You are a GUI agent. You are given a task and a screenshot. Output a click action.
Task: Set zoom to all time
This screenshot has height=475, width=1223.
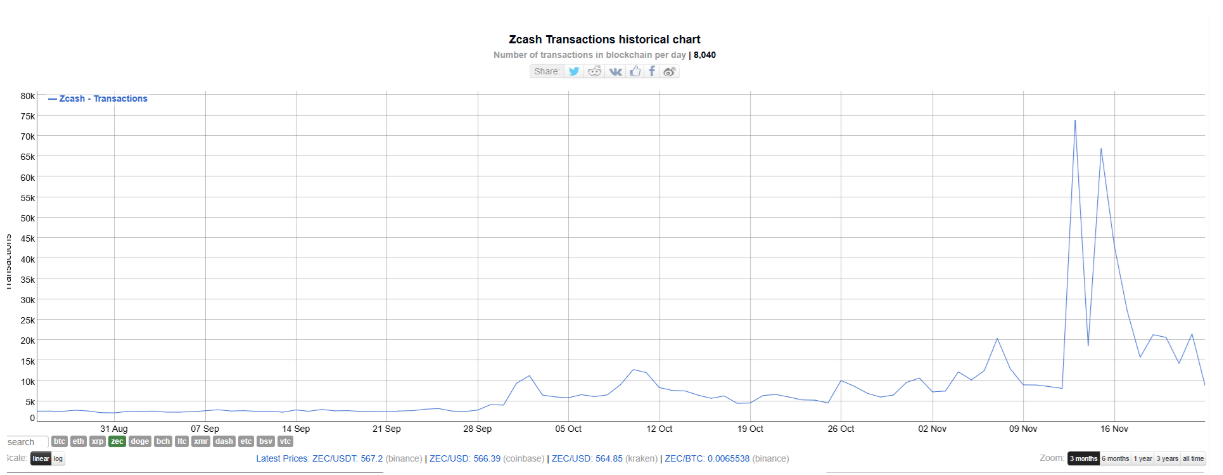point(1193,458)
